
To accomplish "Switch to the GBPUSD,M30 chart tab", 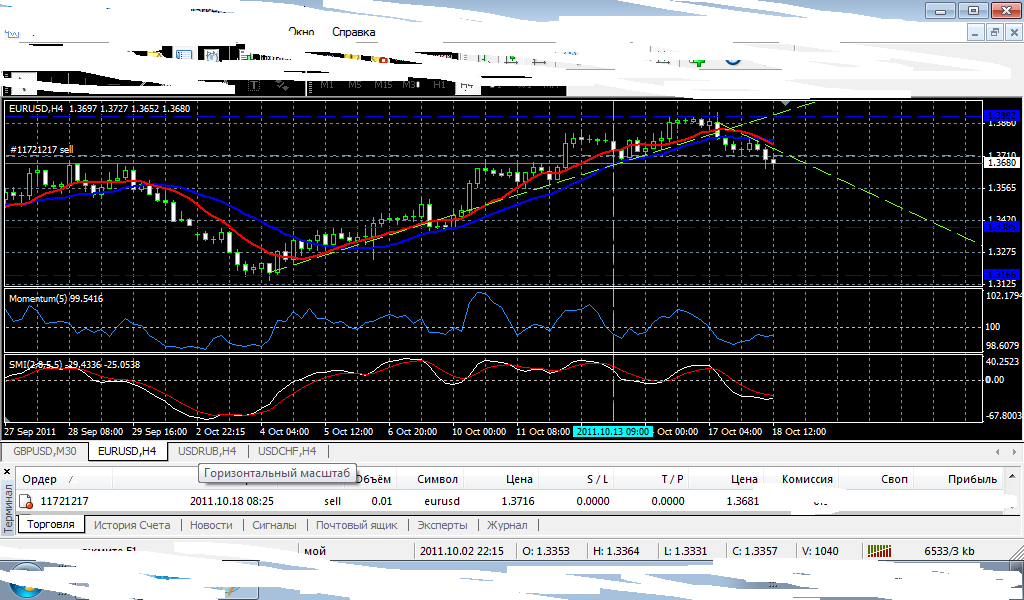I will (44, 451).
